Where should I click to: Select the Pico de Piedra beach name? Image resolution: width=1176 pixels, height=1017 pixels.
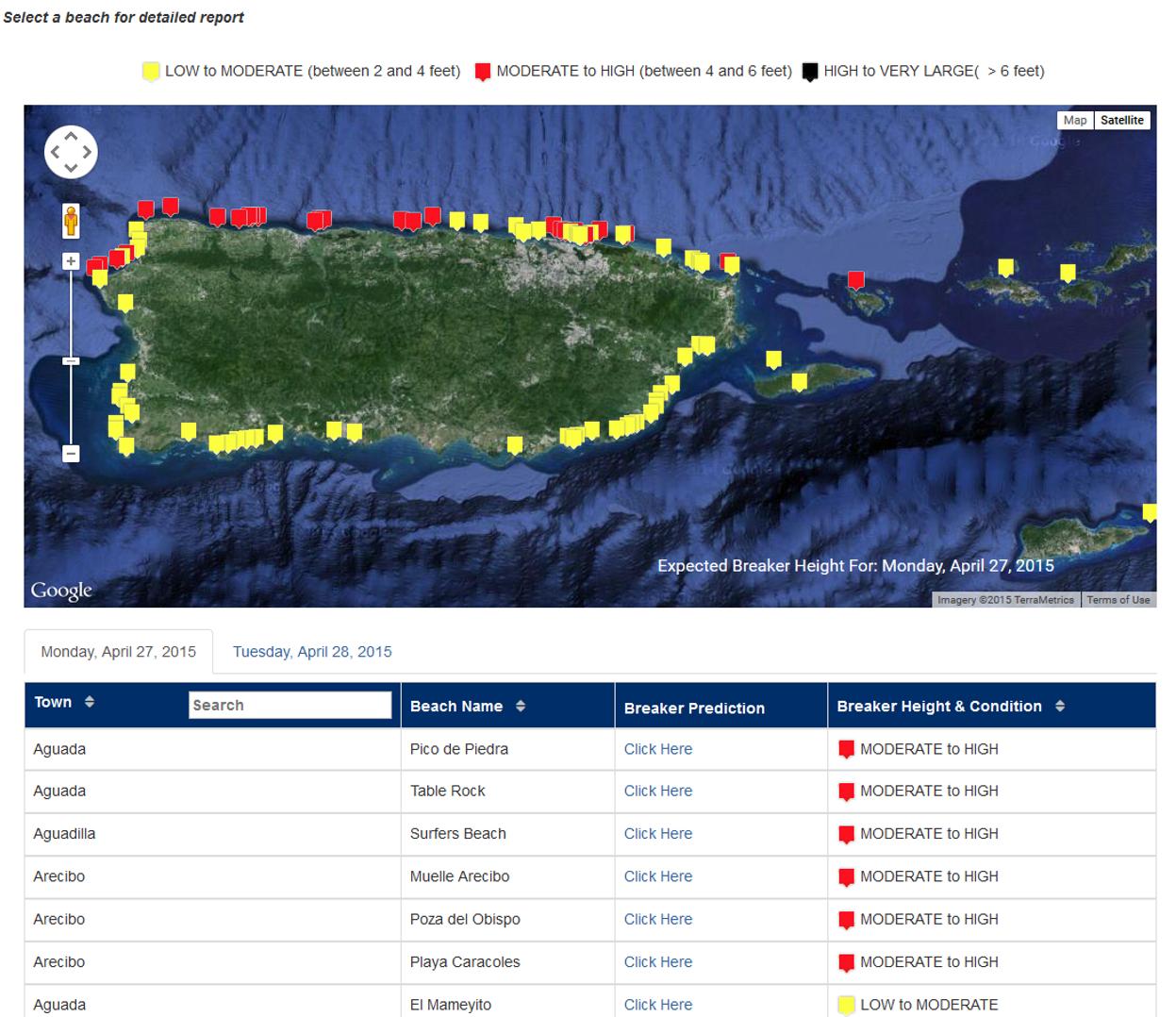click(x=459, y=749)
